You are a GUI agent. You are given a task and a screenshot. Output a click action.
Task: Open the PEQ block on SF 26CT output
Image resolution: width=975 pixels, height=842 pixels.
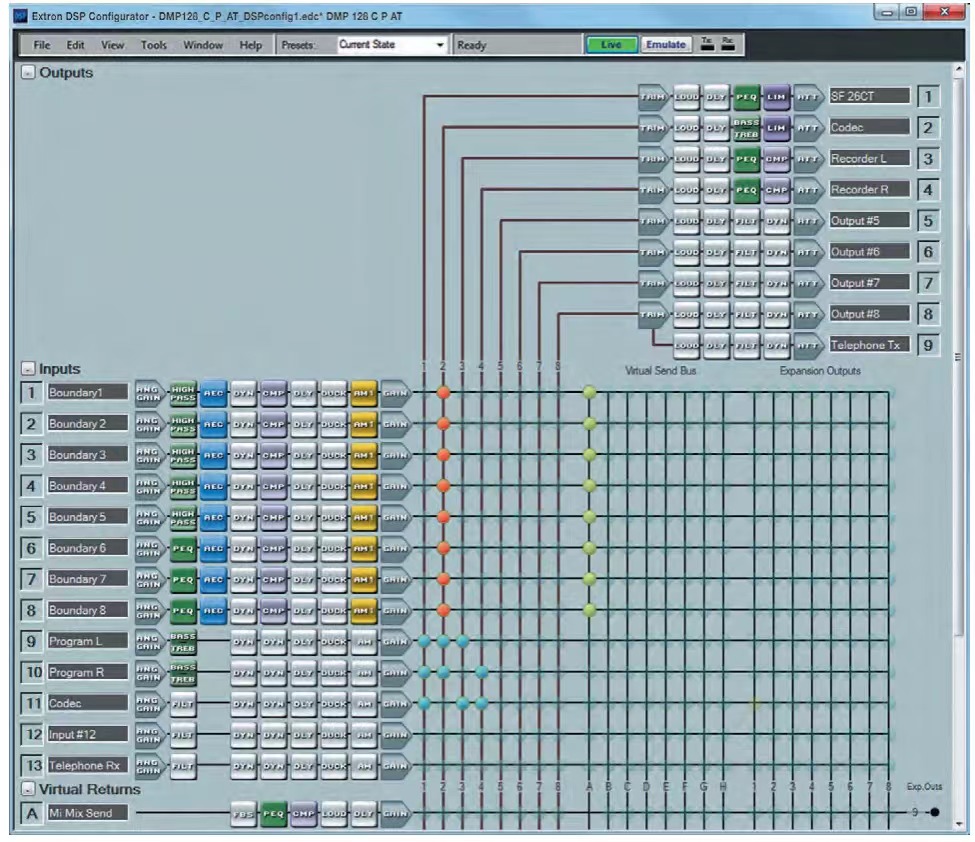click(x=746, y=96)
